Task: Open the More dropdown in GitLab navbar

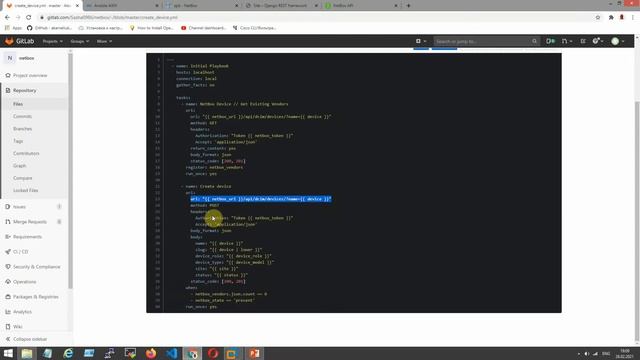Action: tap(104, 41)
